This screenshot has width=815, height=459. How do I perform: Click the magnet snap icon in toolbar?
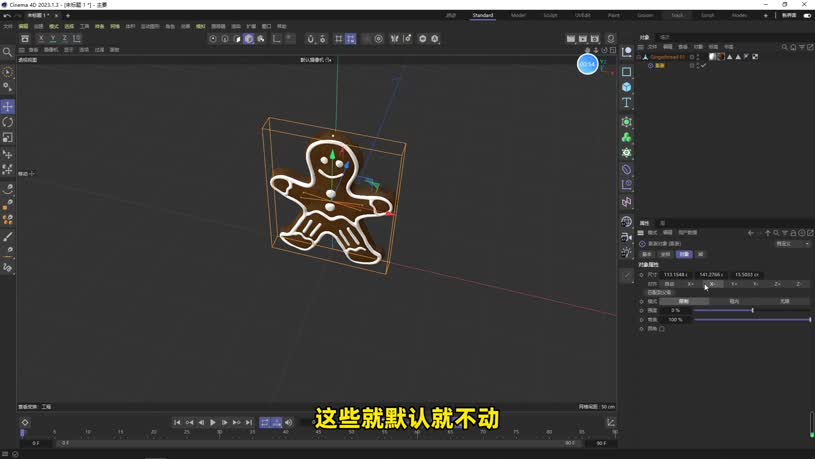[310, 39]
